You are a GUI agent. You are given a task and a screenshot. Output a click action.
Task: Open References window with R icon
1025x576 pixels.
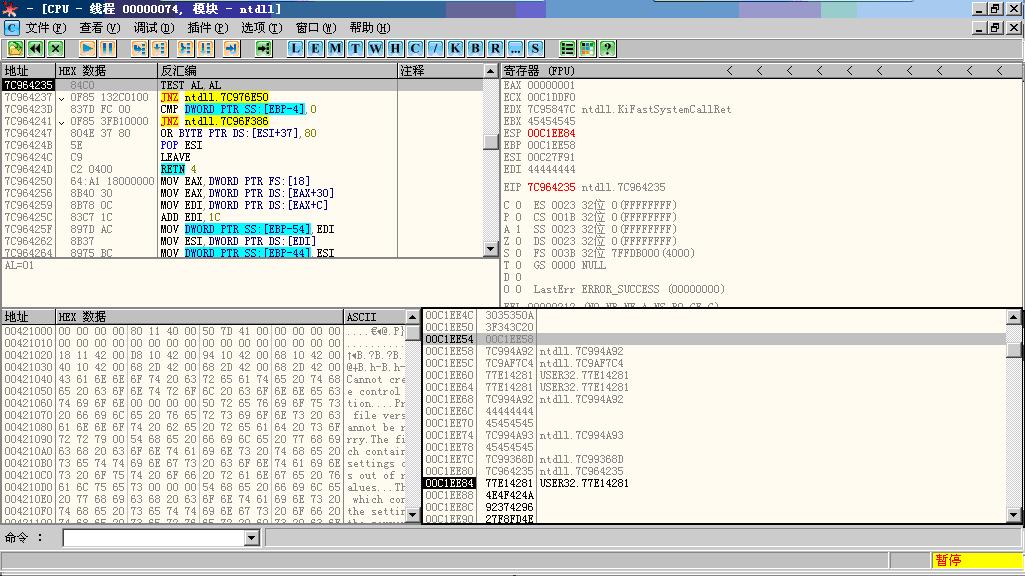(x=496, y=48)
